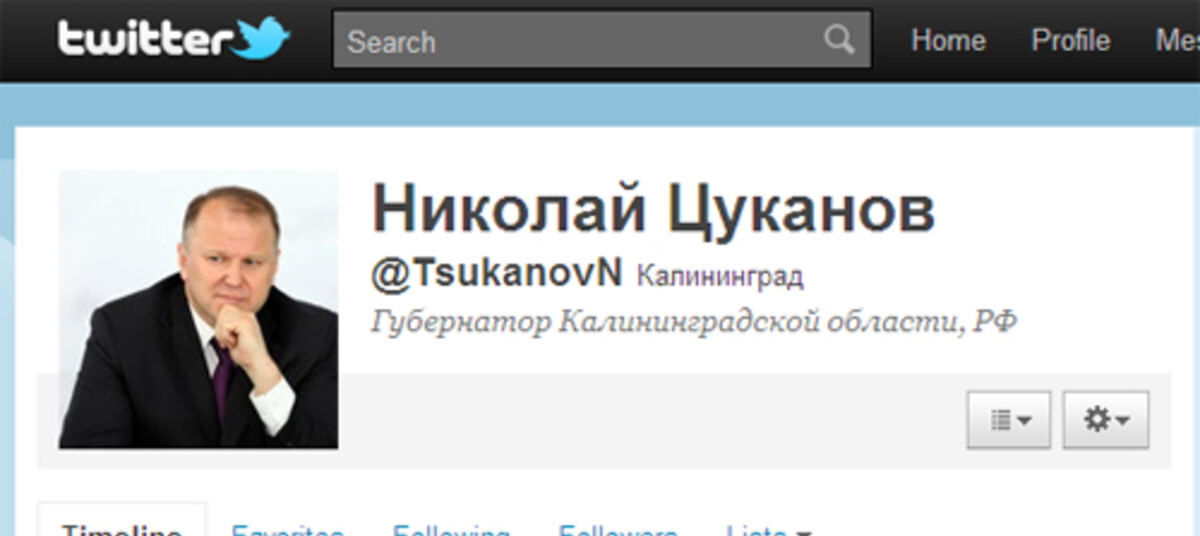Screen dimensions: 1200x536
Task: Open the partially visible Messages nav item
Action: tap(1177, 40)
